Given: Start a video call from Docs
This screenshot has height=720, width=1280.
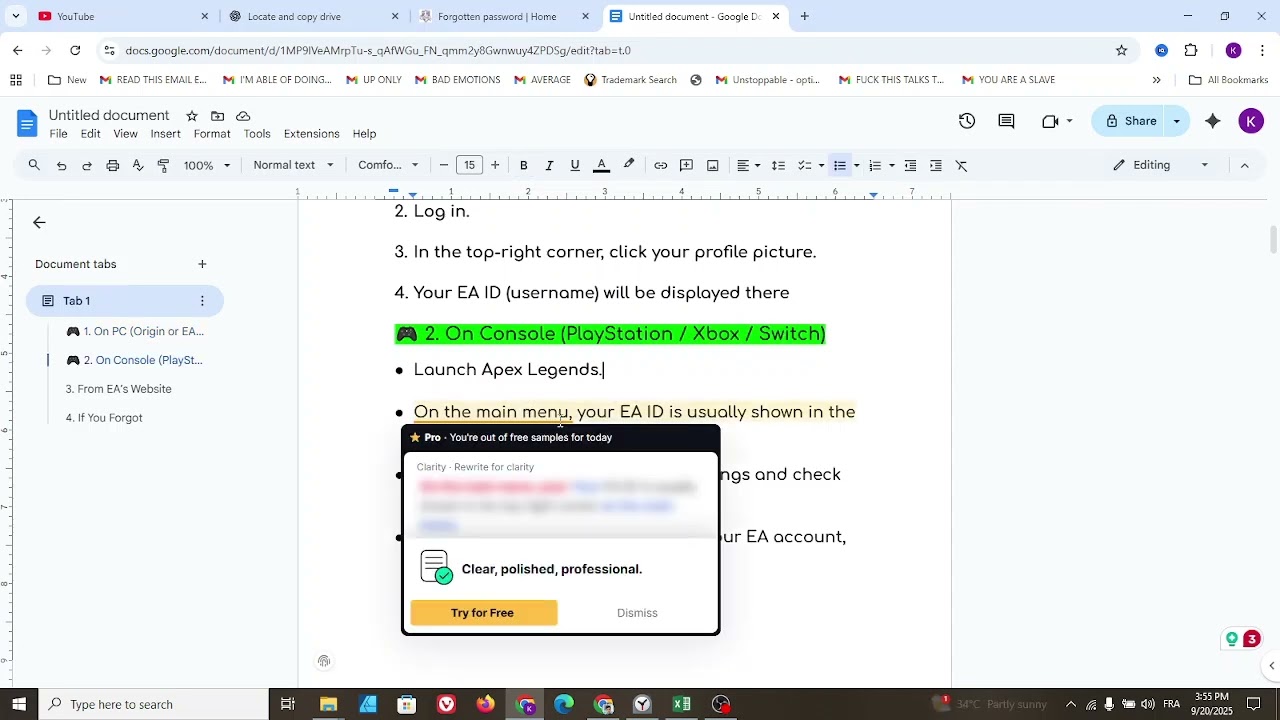Looking at the screenshot, I should (x=1050, y=121).
